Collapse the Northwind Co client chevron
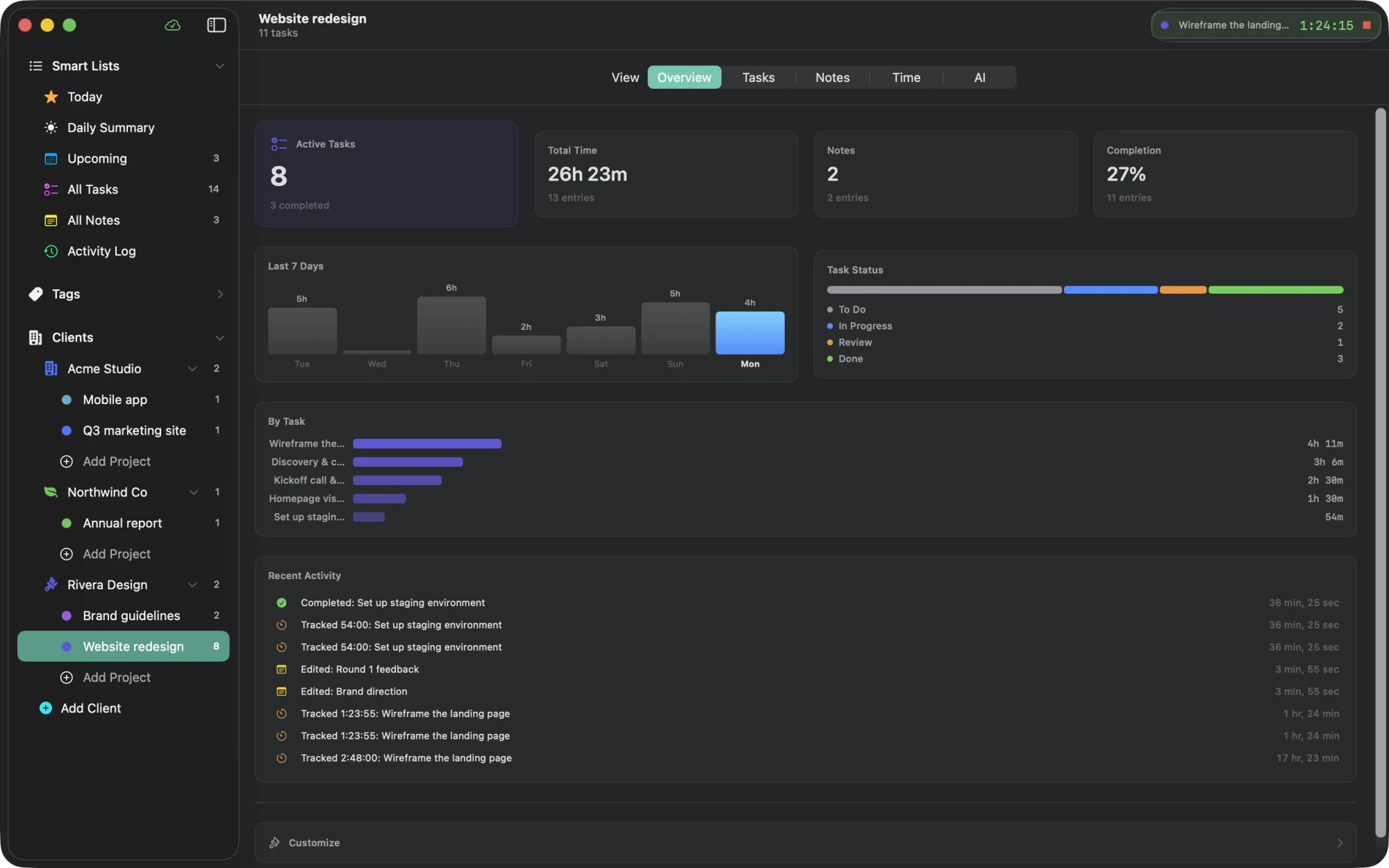1389x868 pixels. click(x=194, y=492)
